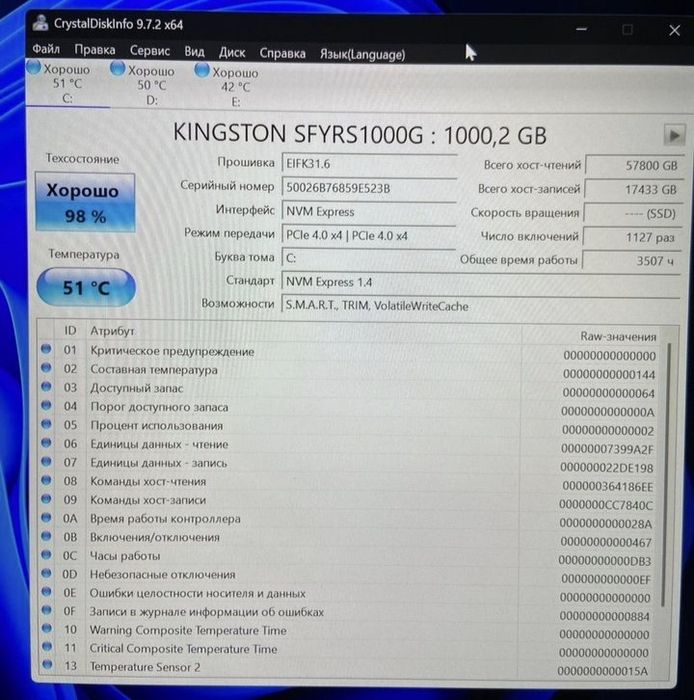Click the power-on count value 1127 раз

pyautogui.click(x=632, y=238)
